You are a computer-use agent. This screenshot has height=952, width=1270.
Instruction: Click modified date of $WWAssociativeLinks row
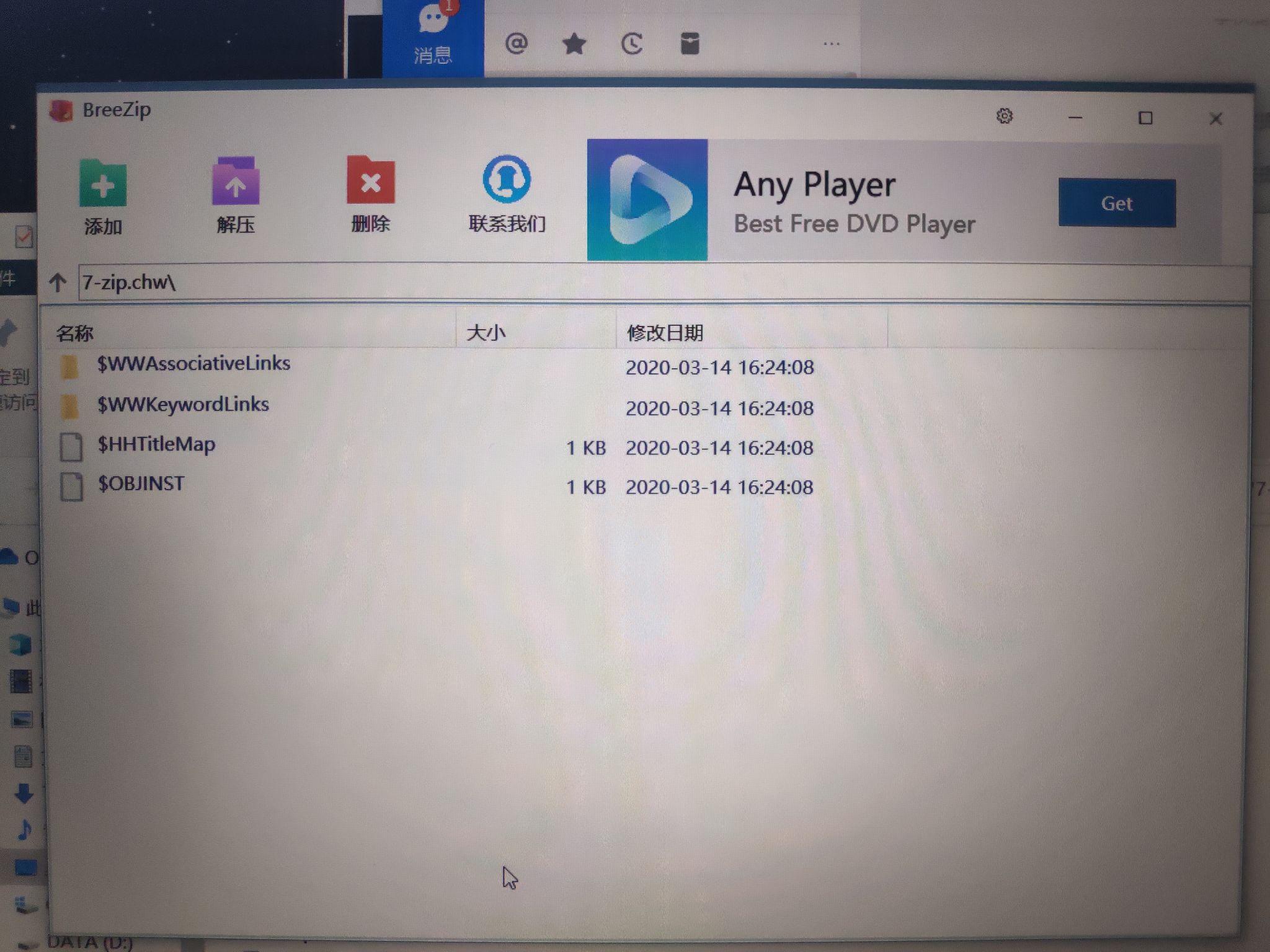(719, 368)
